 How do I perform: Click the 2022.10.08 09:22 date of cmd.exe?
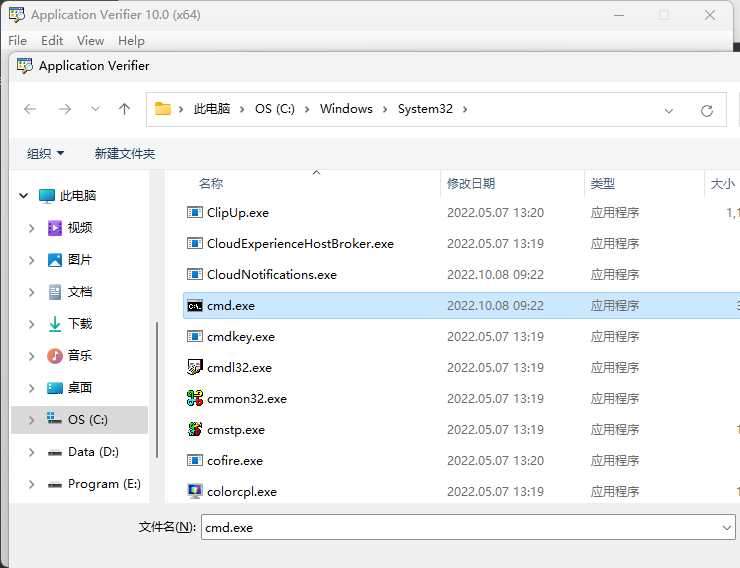pyautogui.click(x=496, y=306)
